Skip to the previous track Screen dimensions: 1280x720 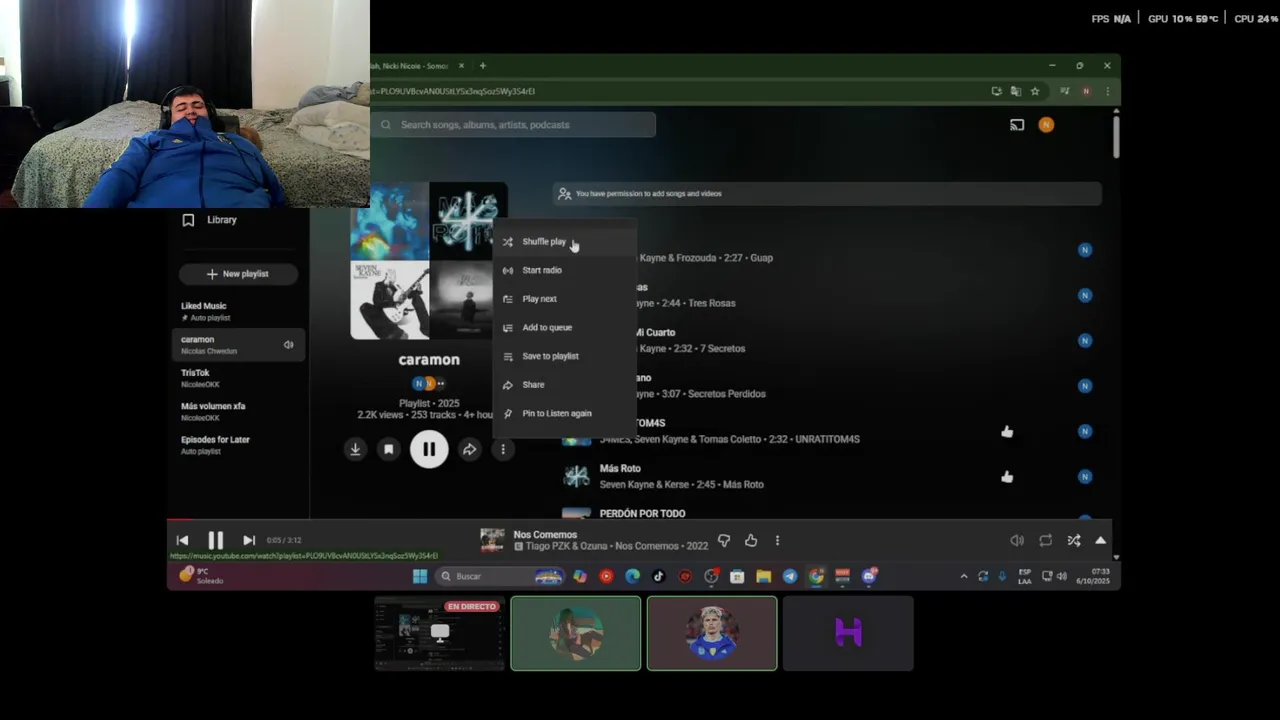[182, 540]
